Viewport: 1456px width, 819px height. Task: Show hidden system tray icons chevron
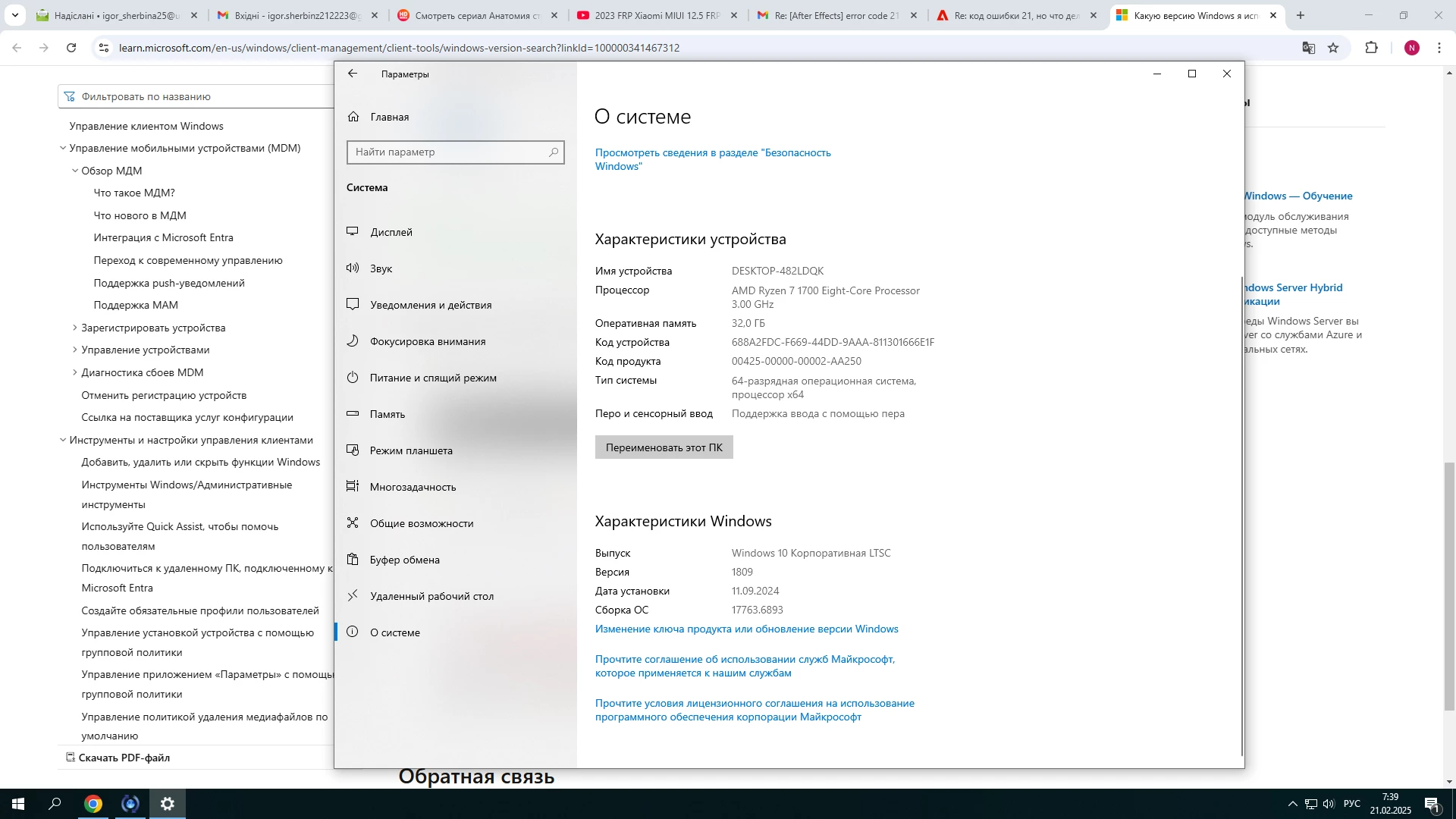click(x=1292, y=804)
